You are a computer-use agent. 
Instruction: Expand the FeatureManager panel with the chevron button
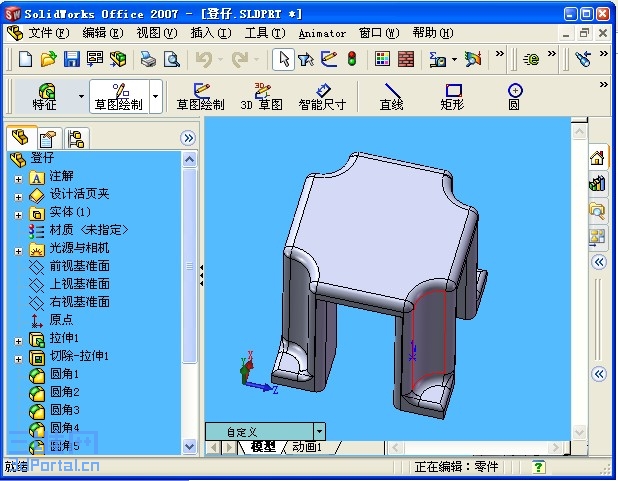[x=189, y=138]
